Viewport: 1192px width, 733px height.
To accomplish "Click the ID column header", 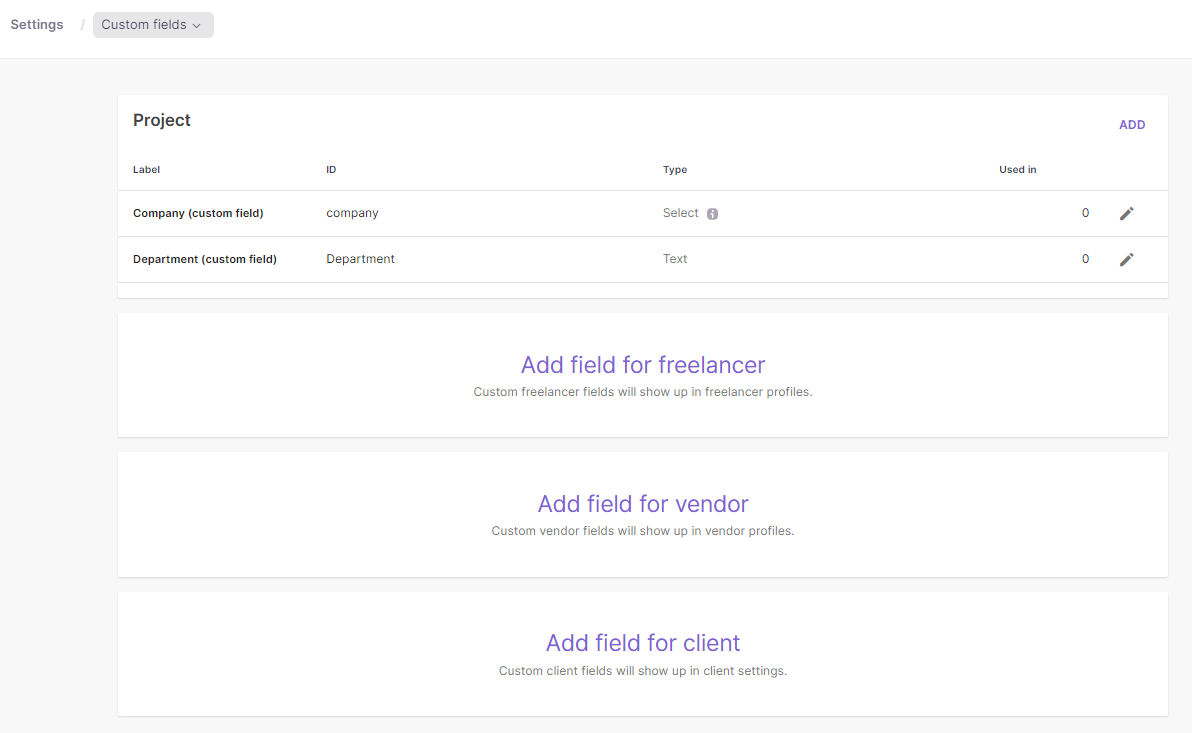I will [331, 170].
